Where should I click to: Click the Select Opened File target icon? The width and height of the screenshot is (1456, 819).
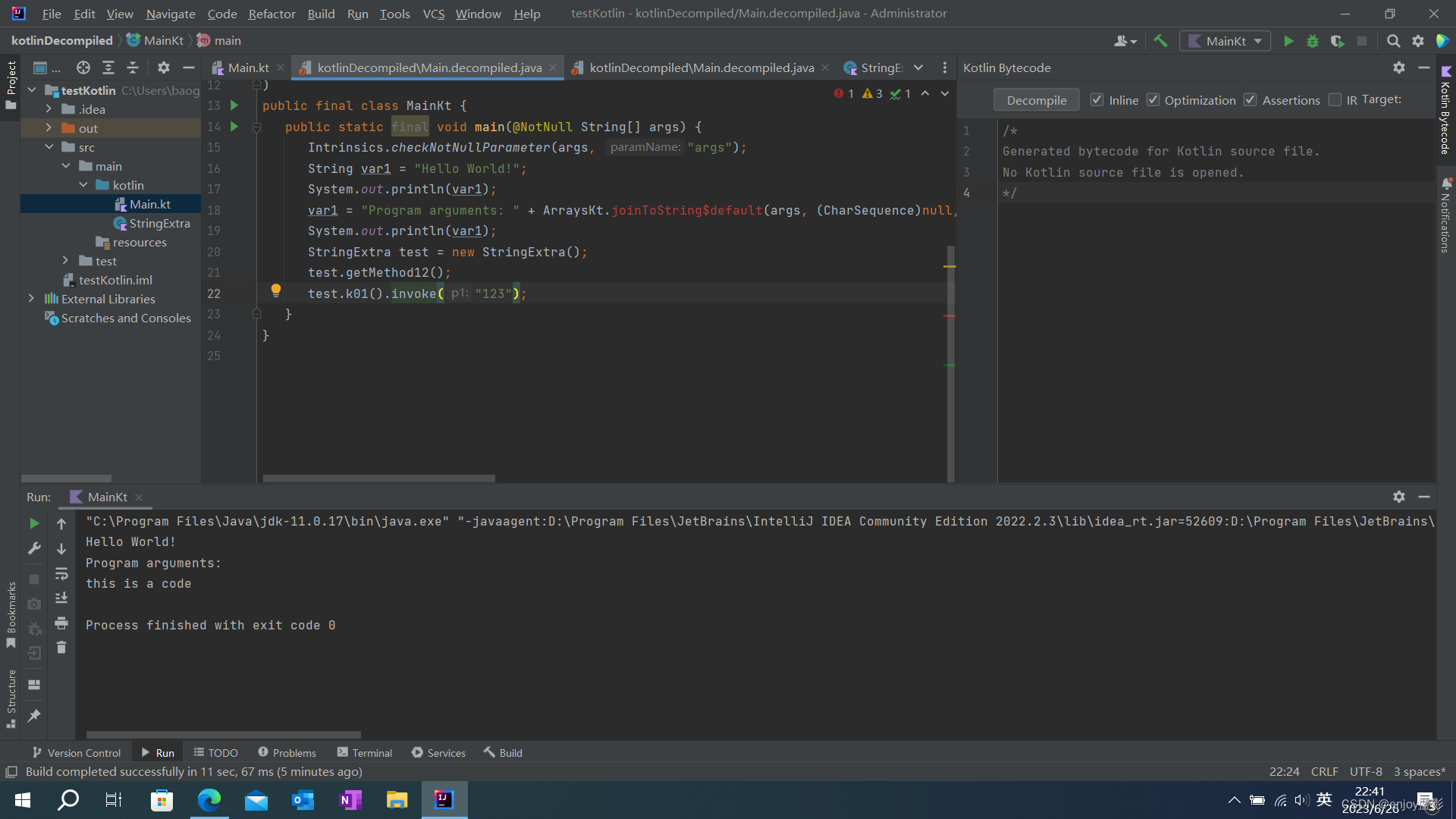(83, 67)
